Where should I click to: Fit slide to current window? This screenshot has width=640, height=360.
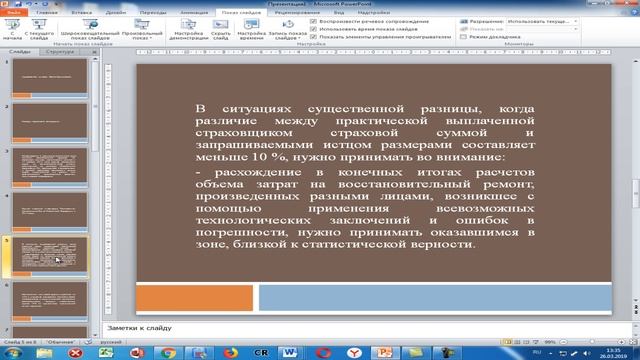(633, 342)
